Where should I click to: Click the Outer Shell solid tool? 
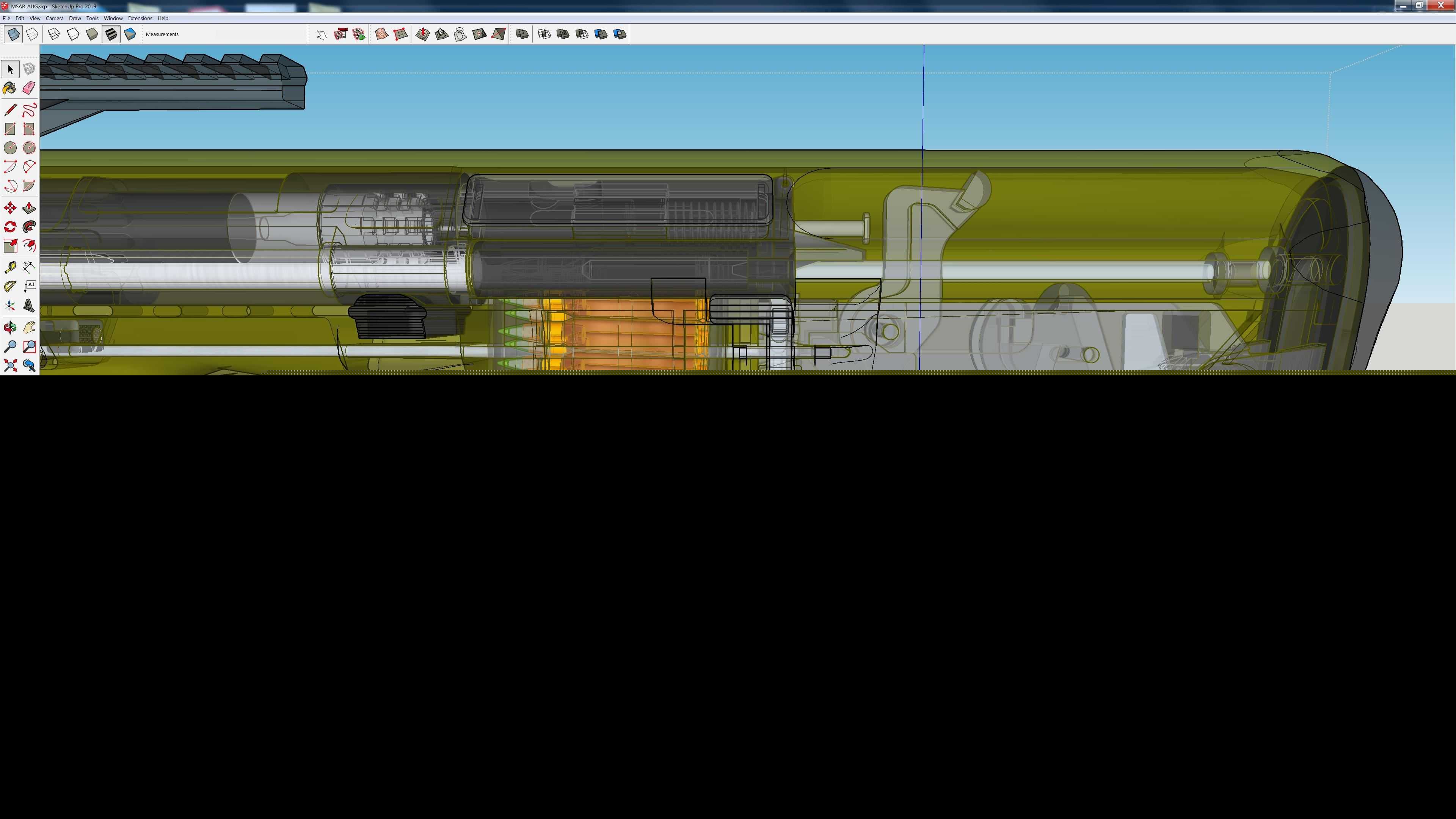[x=522, y=35]
